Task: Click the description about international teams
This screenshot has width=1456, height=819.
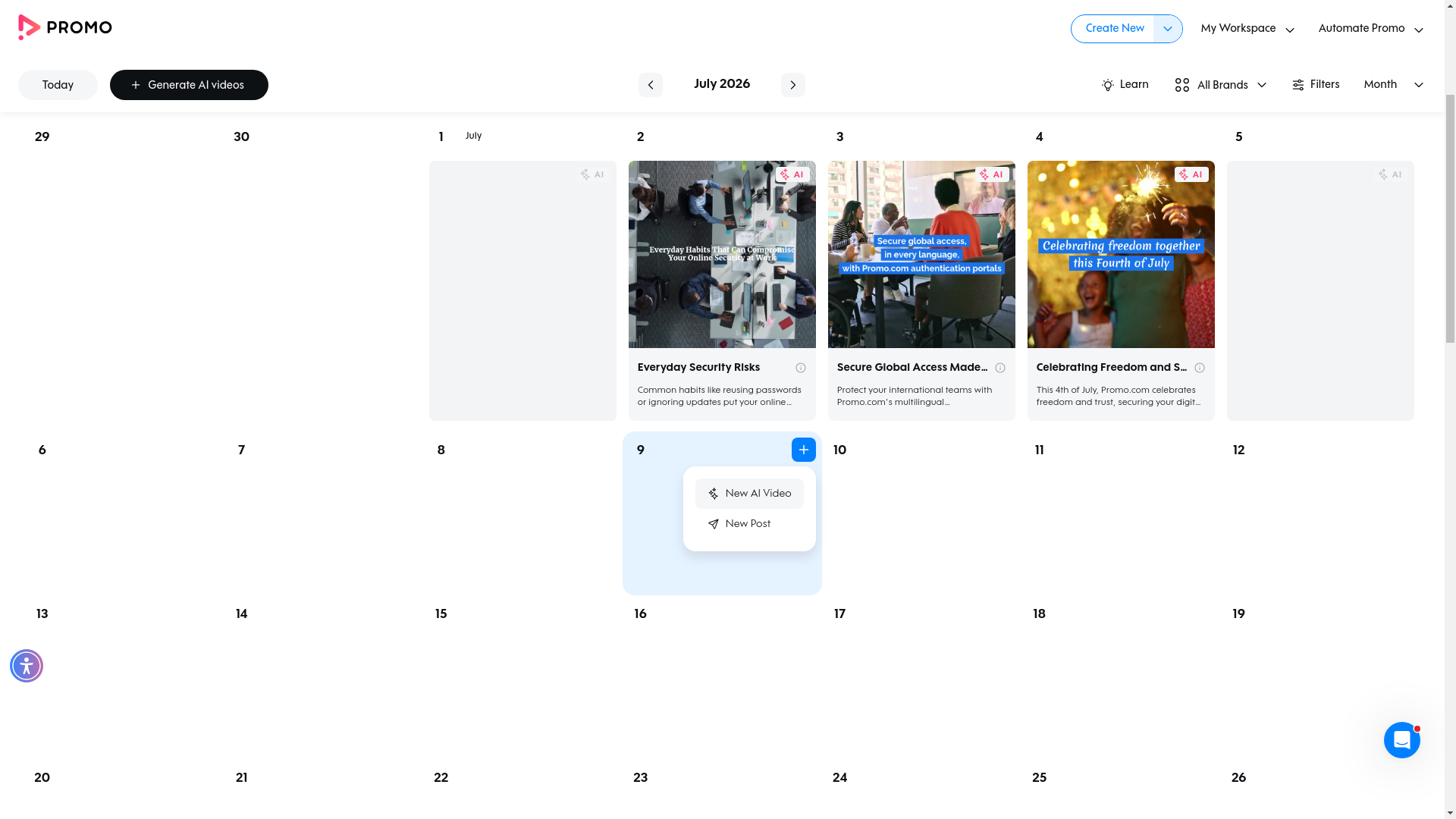Action: (914, 397)
